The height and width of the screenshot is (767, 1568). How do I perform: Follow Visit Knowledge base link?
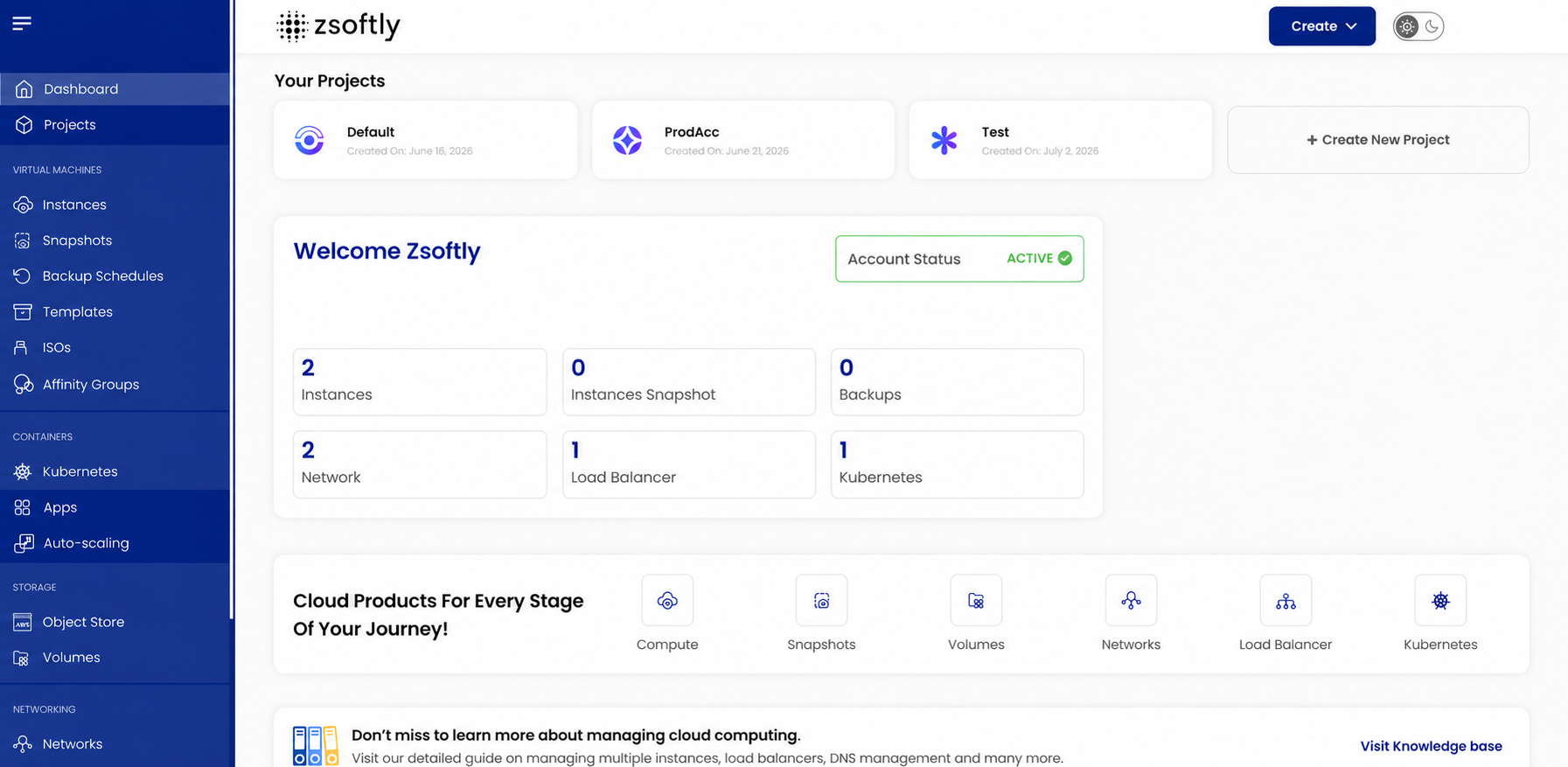(x=1431, y=746)
